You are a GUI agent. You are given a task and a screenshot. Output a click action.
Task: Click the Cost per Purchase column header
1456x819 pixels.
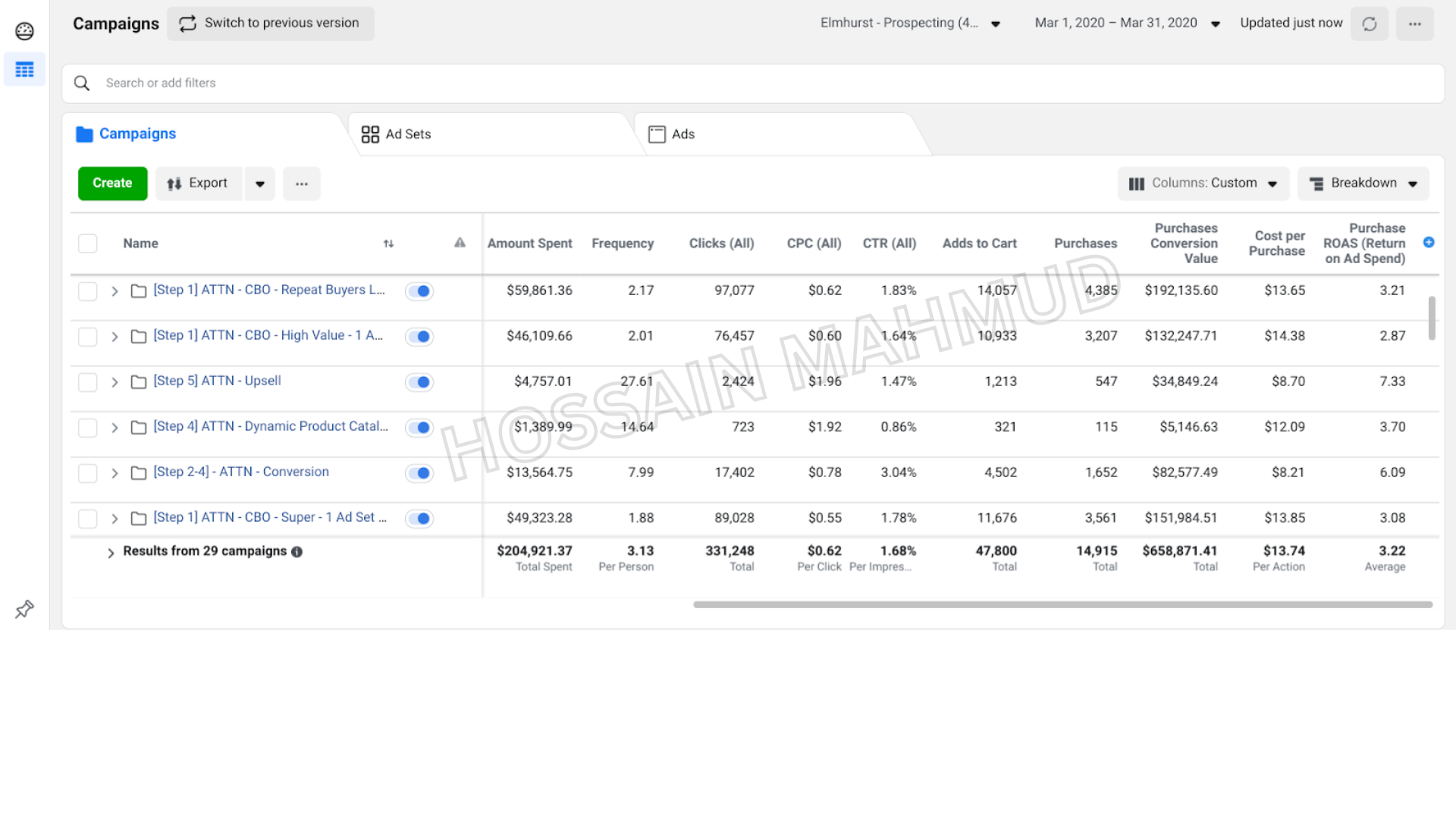1277,243
